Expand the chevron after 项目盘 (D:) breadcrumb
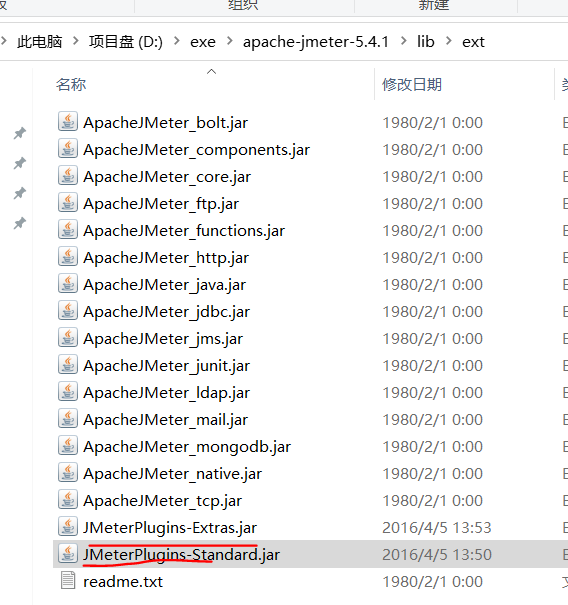 [x=177, y=41]
